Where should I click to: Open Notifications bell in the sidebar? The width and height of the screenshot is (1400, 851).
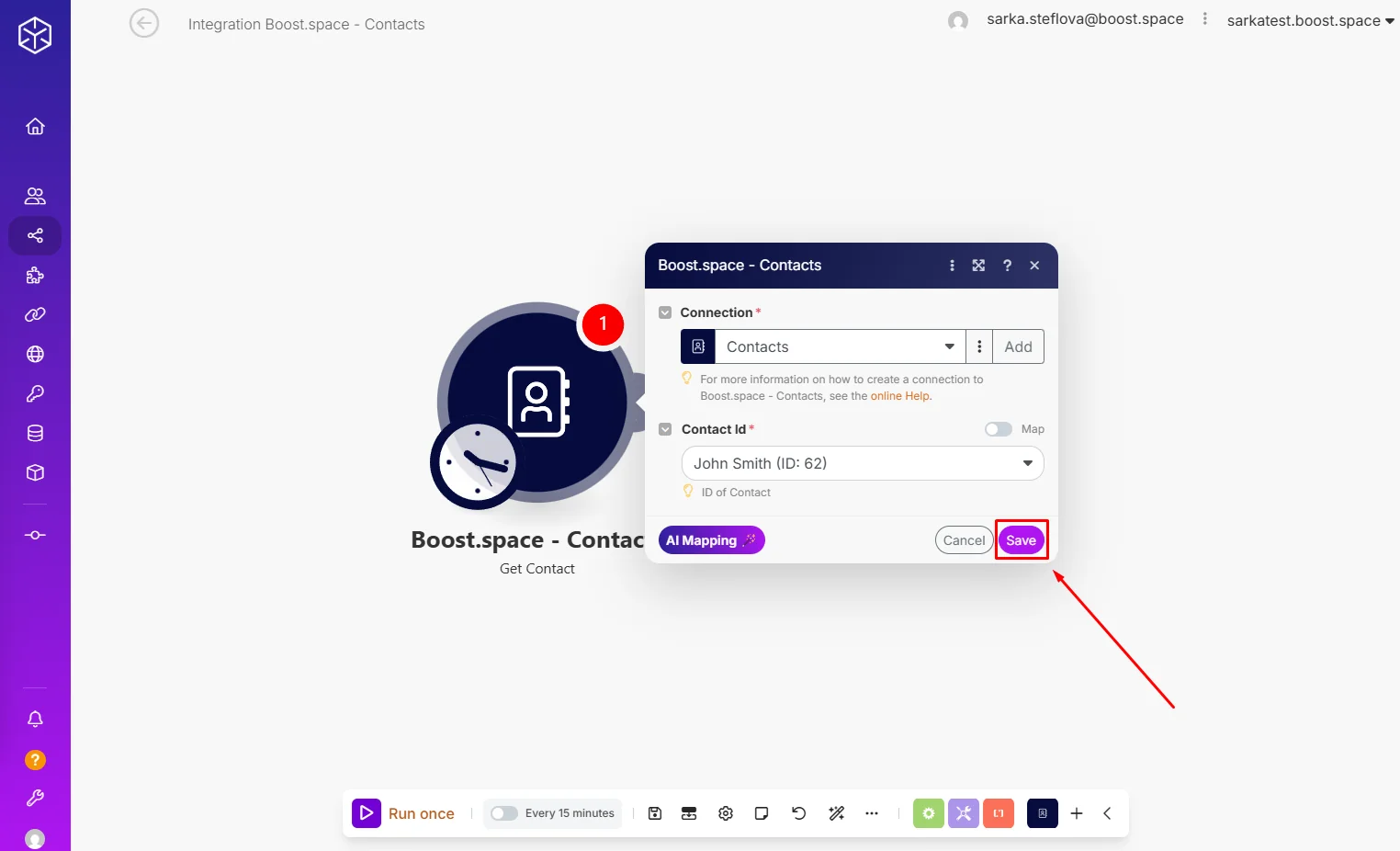35,720
